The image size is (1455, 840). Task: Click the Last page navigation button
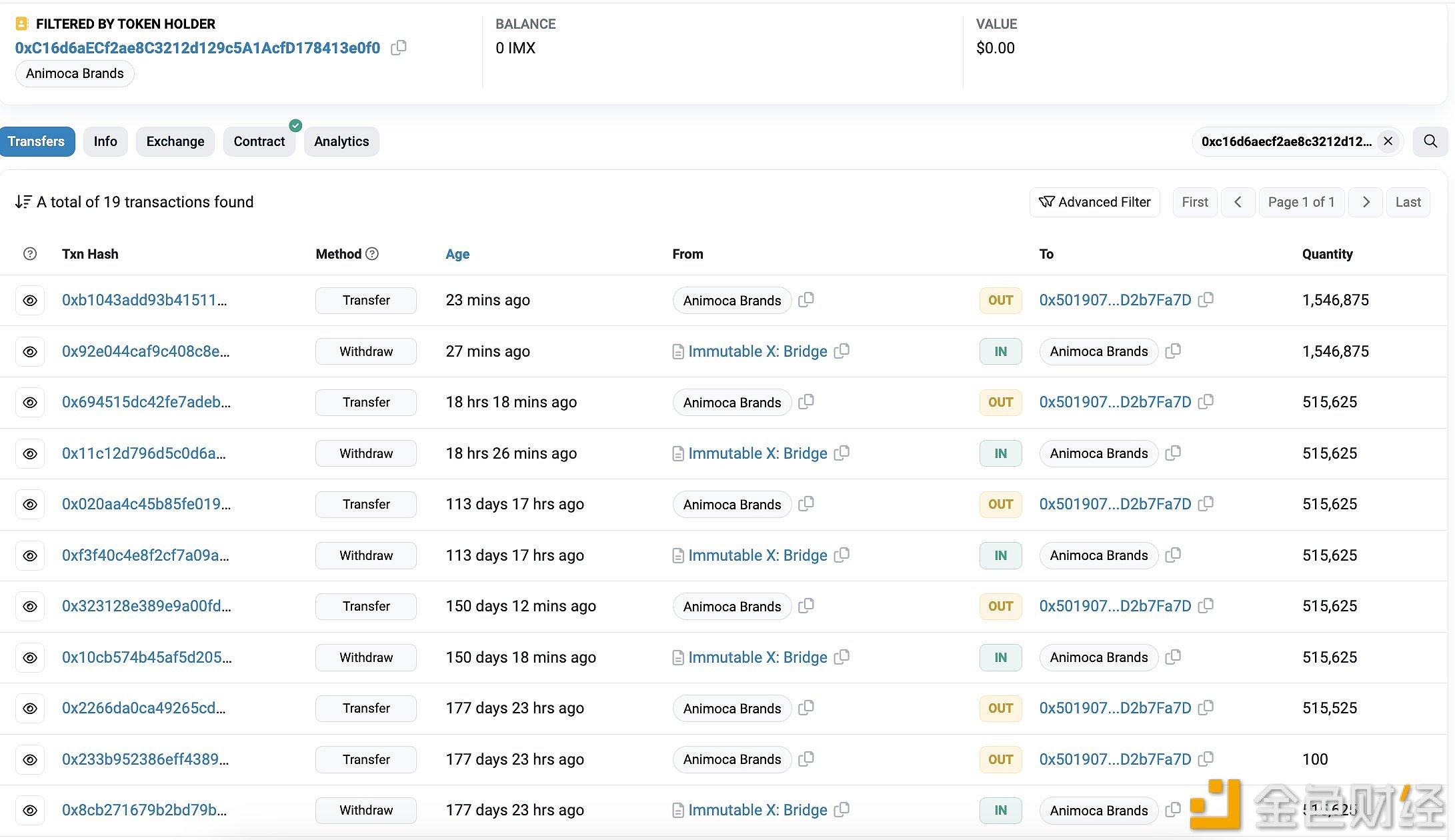pyautogui.click(x=1411, y=203)
